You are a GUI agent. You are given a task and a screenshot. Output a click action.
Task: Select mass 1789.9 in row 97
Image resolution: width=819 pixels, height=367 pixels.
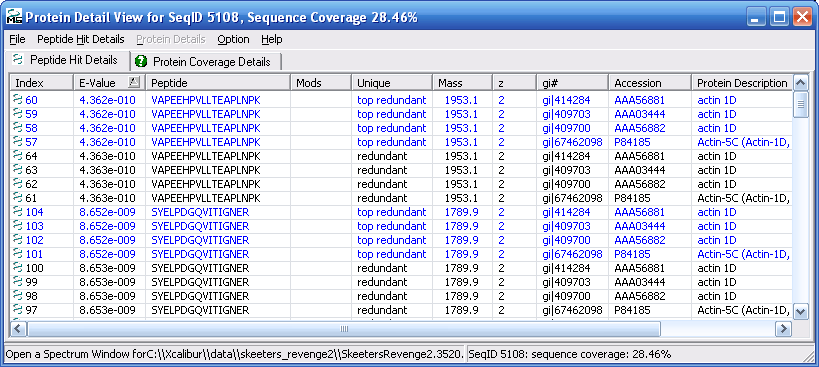[462, 310]
